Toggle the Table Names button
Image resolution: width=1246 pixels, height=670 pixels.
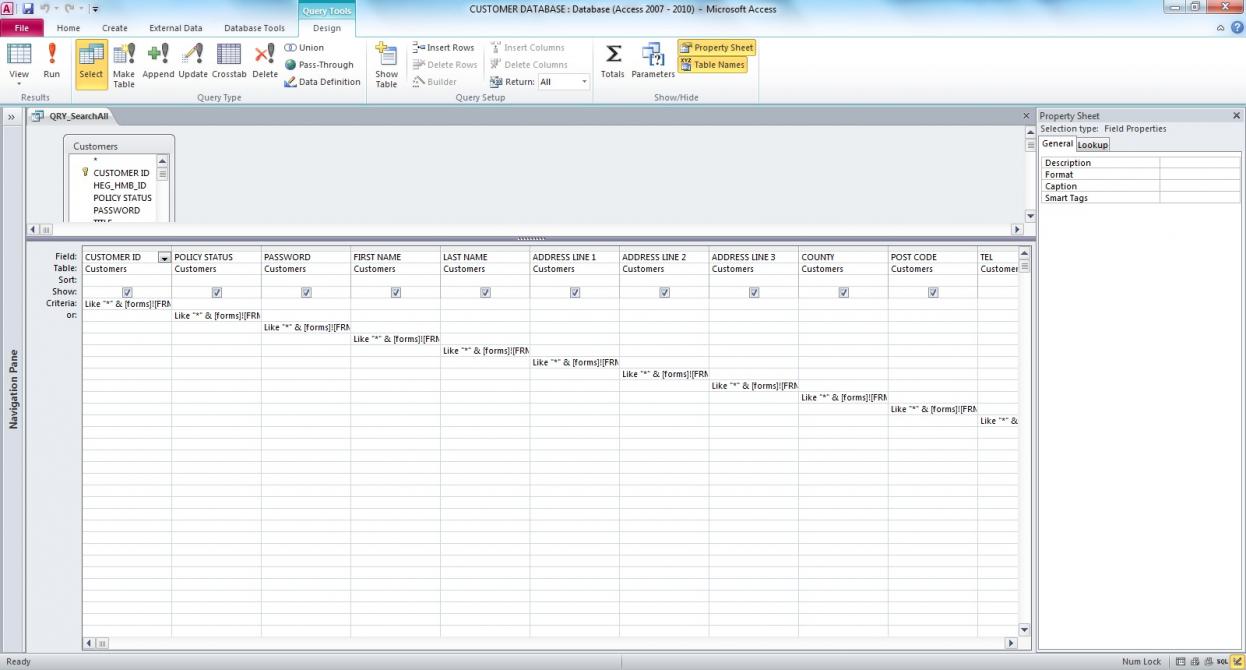713,65
